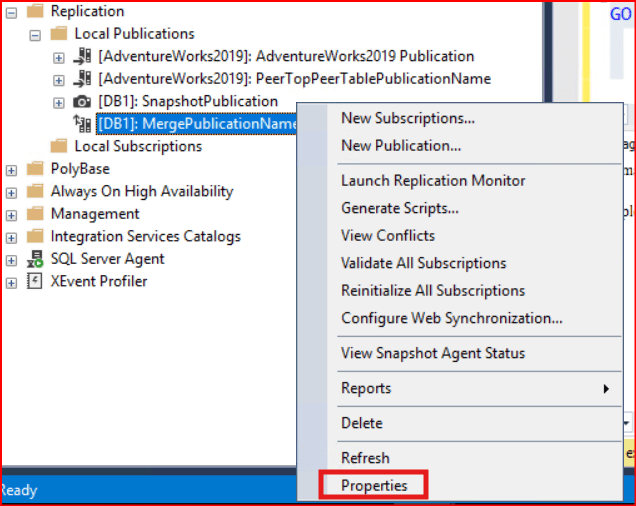Select Local Subscriptions tree item
This screenshot has width=636, height=506.
tap(138, 147)
